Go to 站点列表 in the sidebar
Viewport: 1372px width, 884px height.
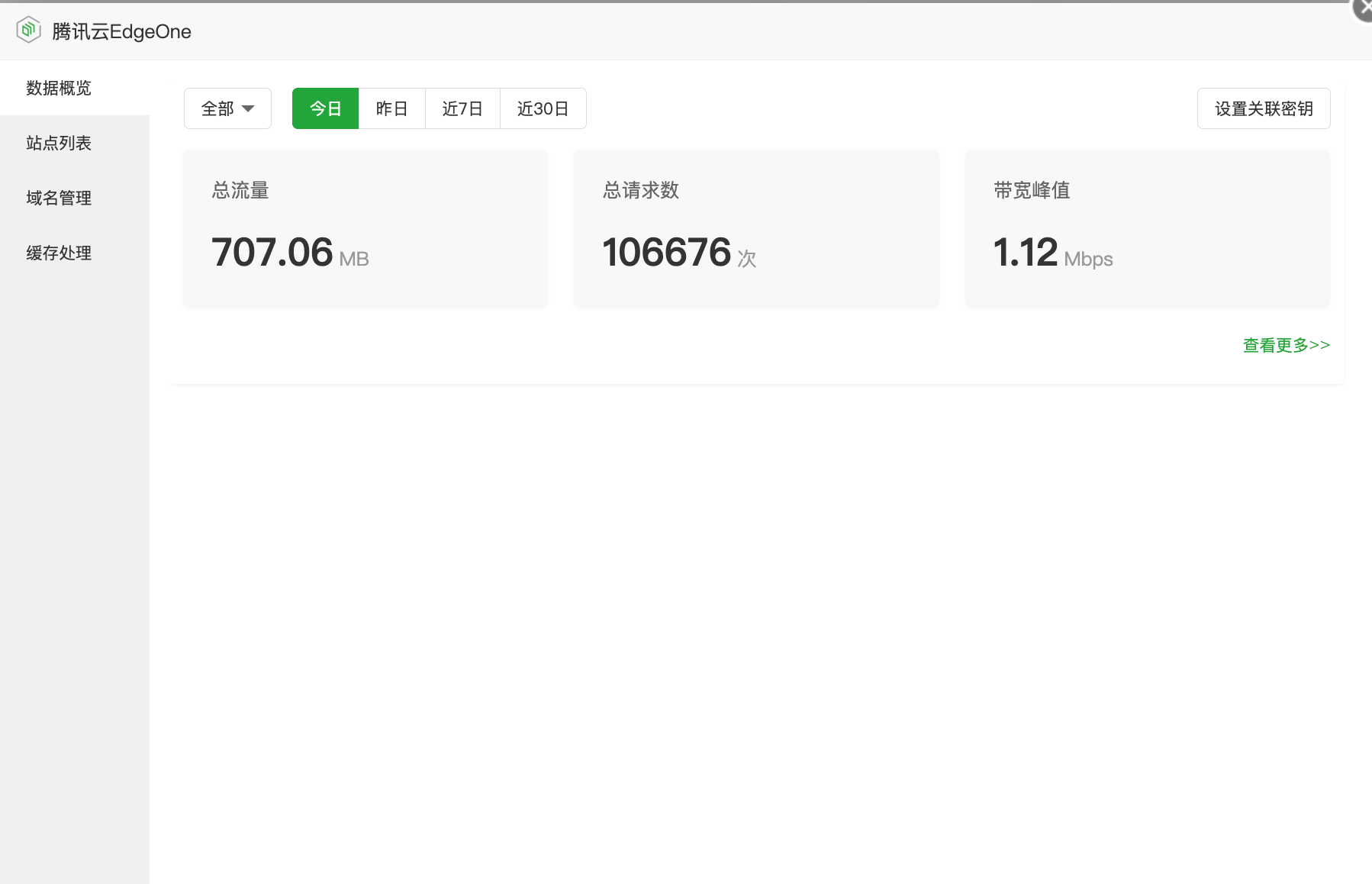click(x=59, y=144)
